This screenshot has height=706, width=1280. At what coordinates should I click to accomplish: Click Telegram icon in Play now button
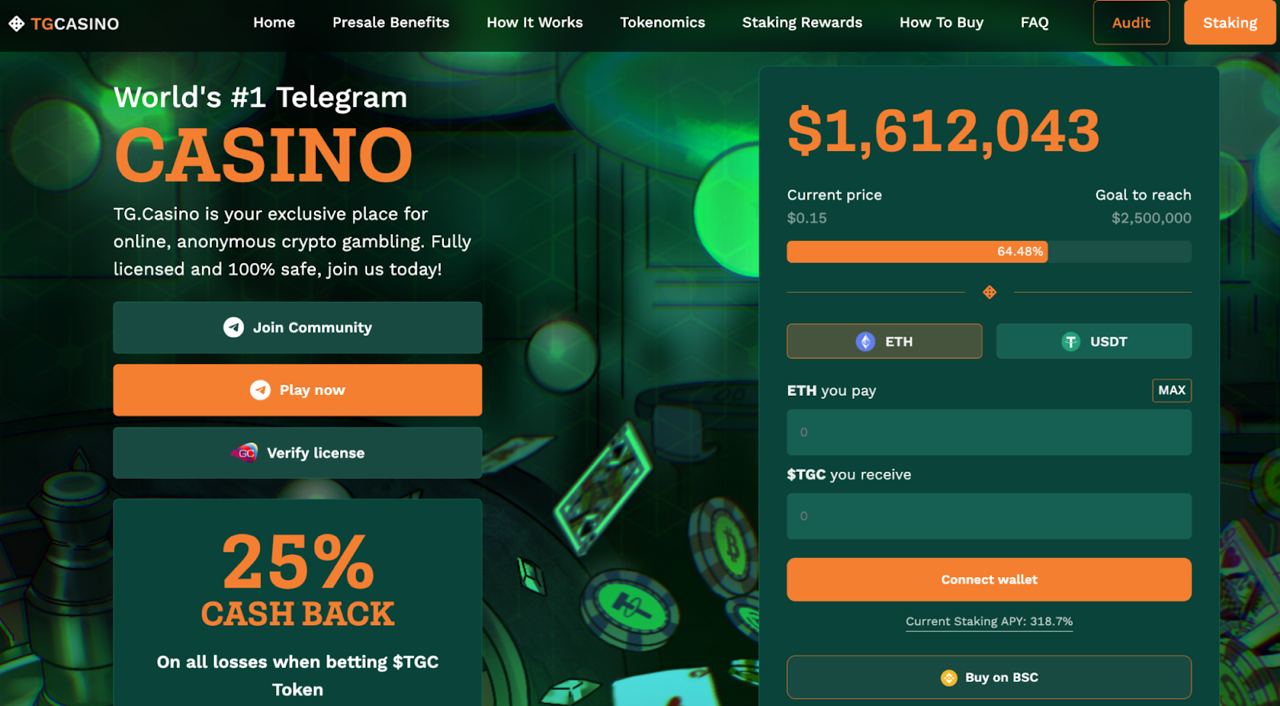(260, 390)
